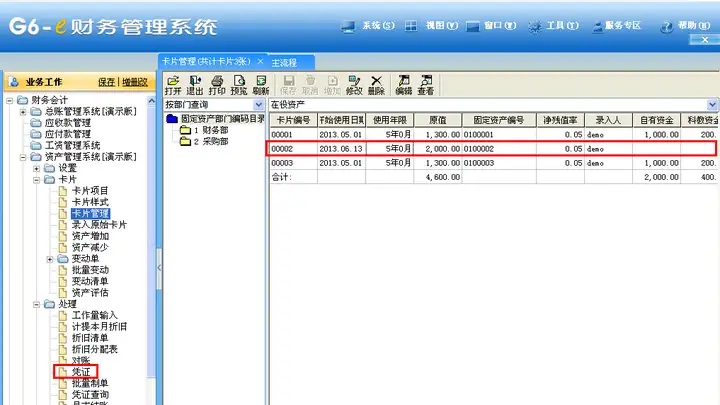Click the 刷新 (Refresh) toolbar icon
Screen dimensions: 720x405
(261, 85)
